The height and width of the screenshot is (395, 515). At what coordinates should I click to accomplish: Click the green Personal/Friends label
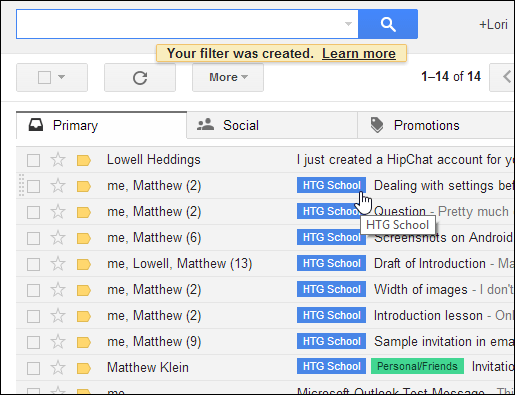[417, 366]
